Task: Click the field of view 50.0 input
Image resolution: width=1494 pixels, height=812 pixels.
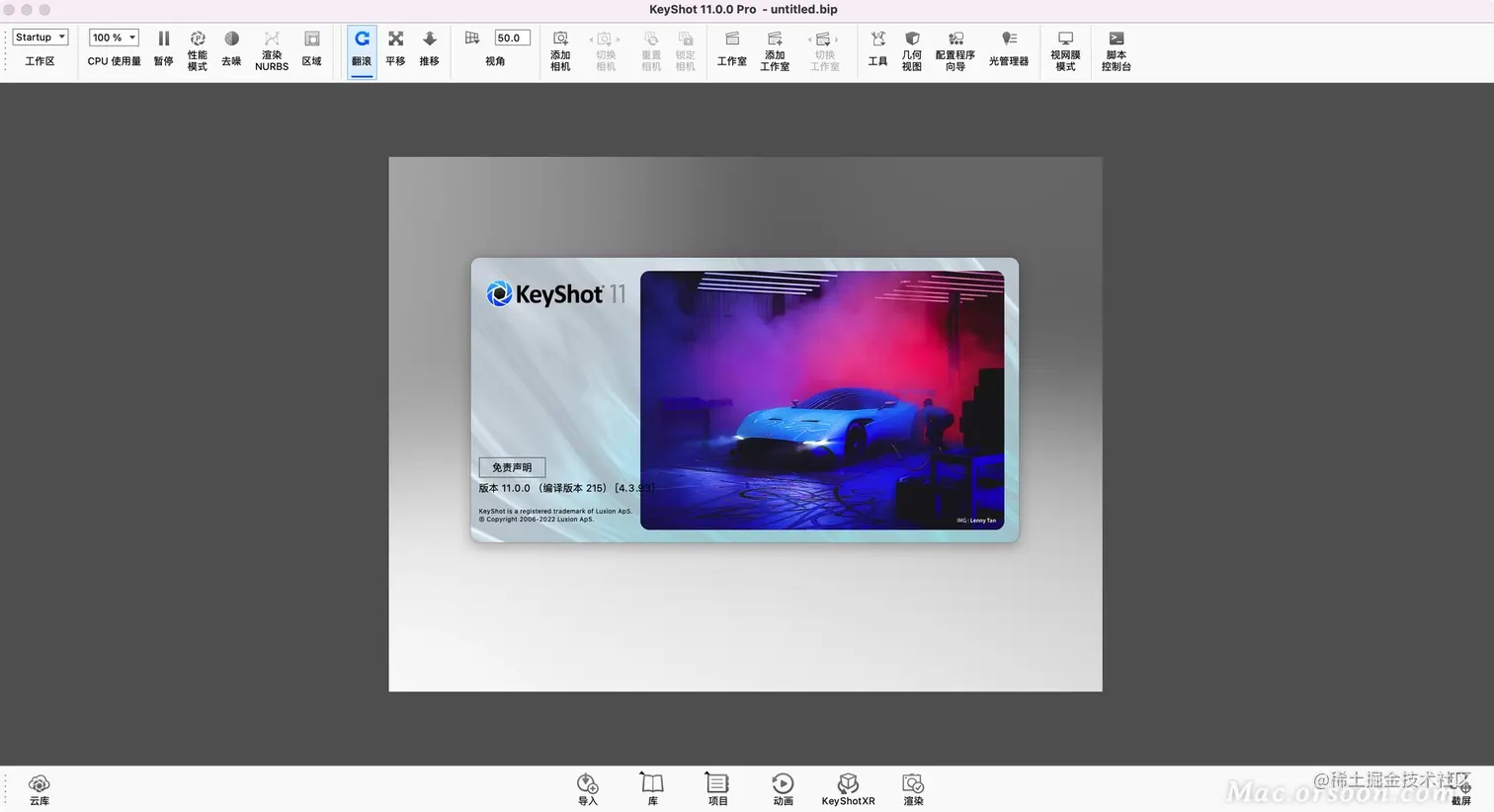Action: click(x=512, y=38)
